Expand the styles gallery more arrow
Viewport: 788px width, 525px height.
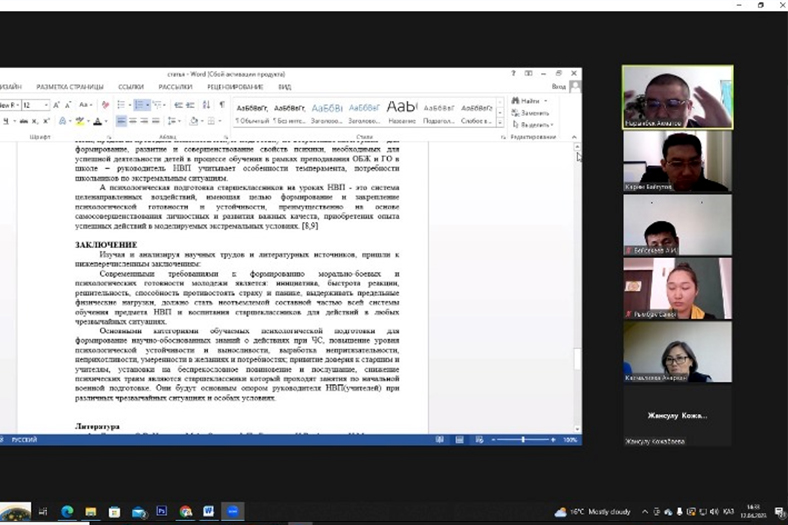[500, 125]
